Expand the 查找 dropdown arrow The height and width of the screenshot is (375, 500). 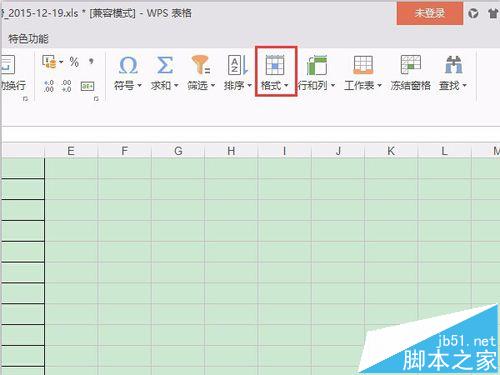tap(464, 86)
